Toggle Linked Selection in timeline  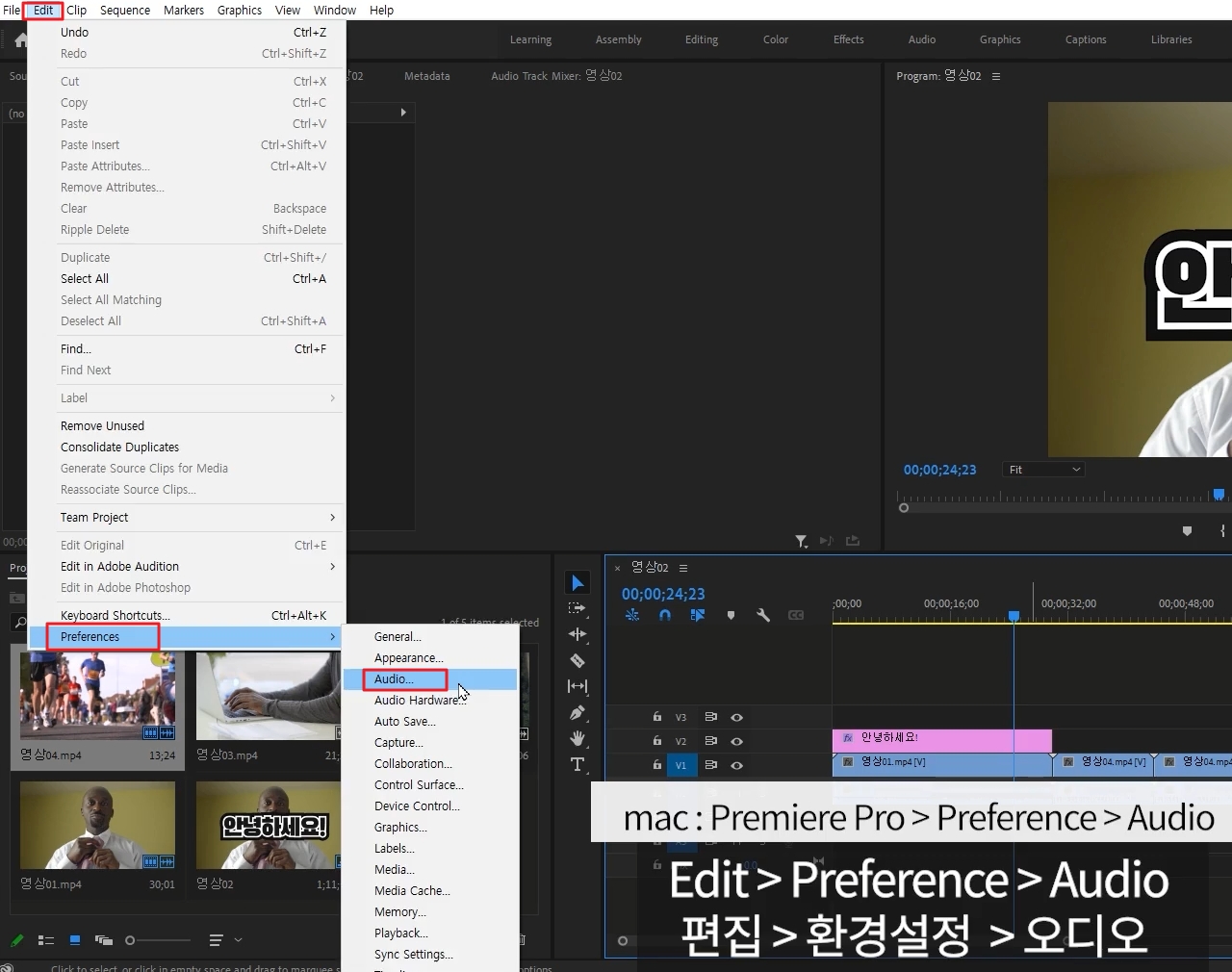(x=698, y=615)
